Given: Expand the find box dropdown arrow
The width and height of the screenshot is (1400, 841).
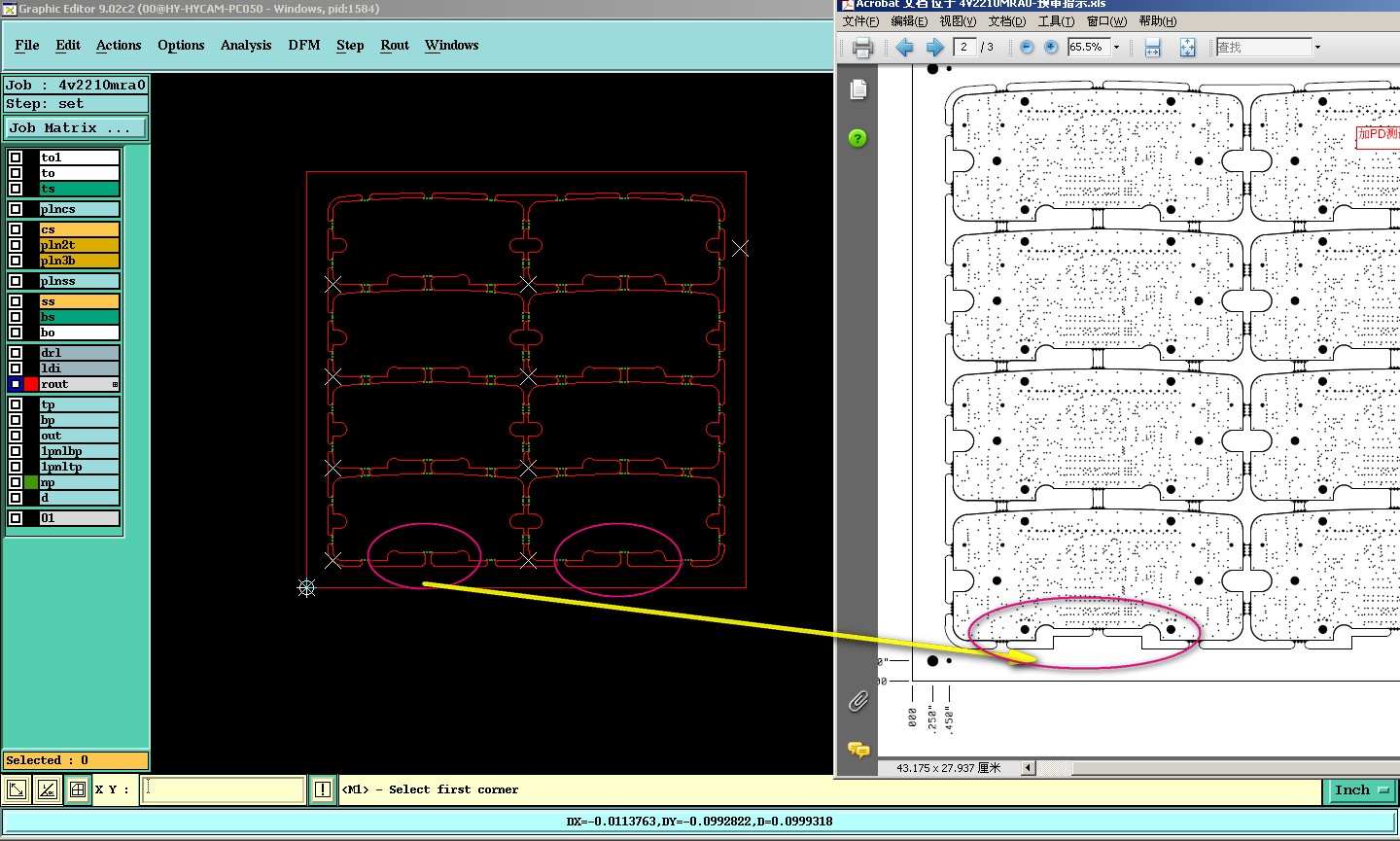Looking at the screenshot, I should click(1317, 48).
